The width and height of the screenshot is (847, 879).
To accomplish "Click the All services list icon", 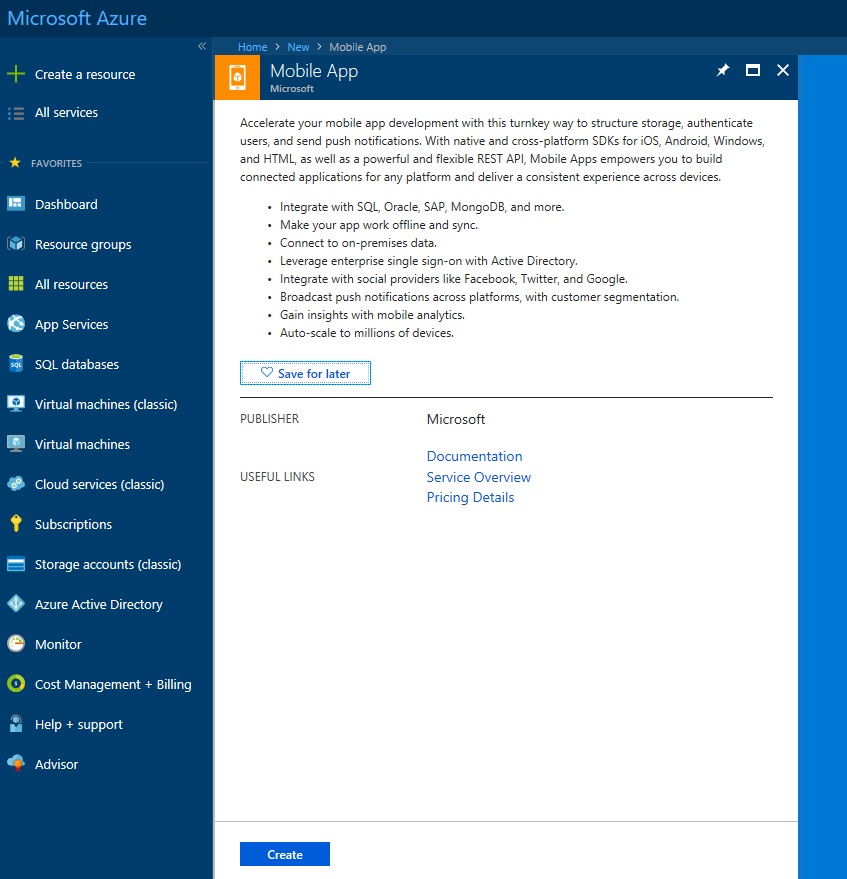I will coord(16,113).
